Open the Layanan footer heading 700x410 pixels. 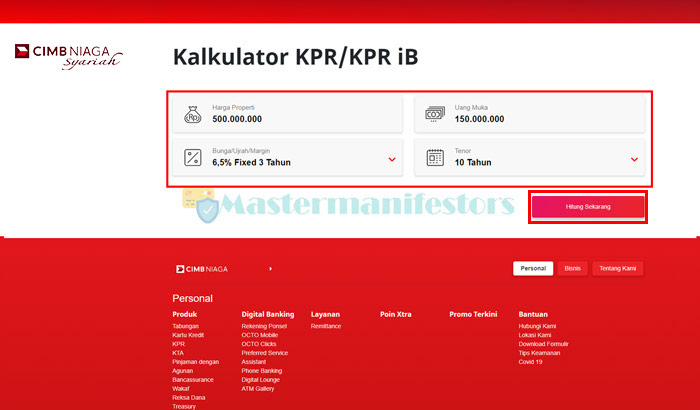(325, 314)
